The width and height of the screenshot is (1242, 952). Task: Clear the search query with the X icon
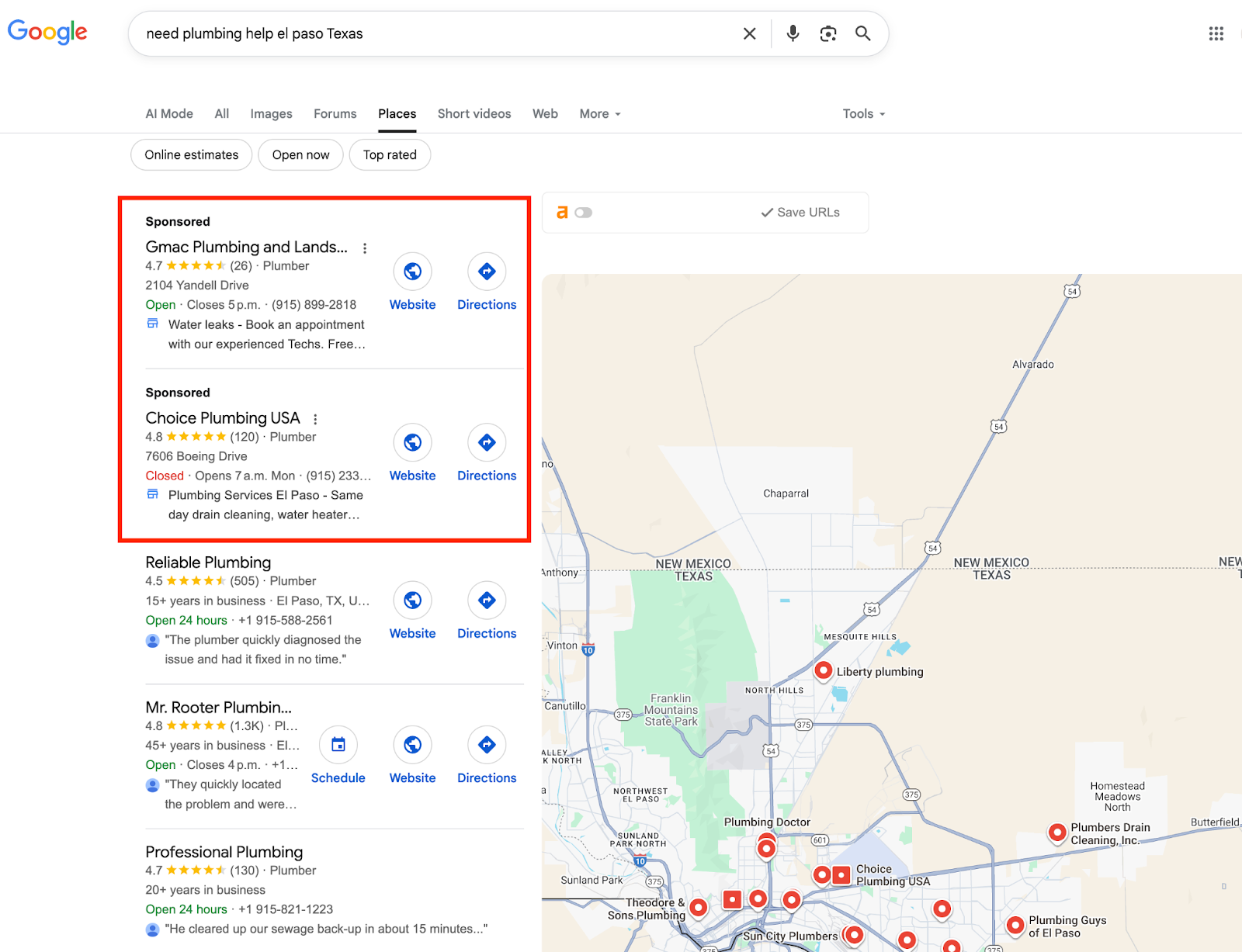pyautogui.click(x=749, y=33)
